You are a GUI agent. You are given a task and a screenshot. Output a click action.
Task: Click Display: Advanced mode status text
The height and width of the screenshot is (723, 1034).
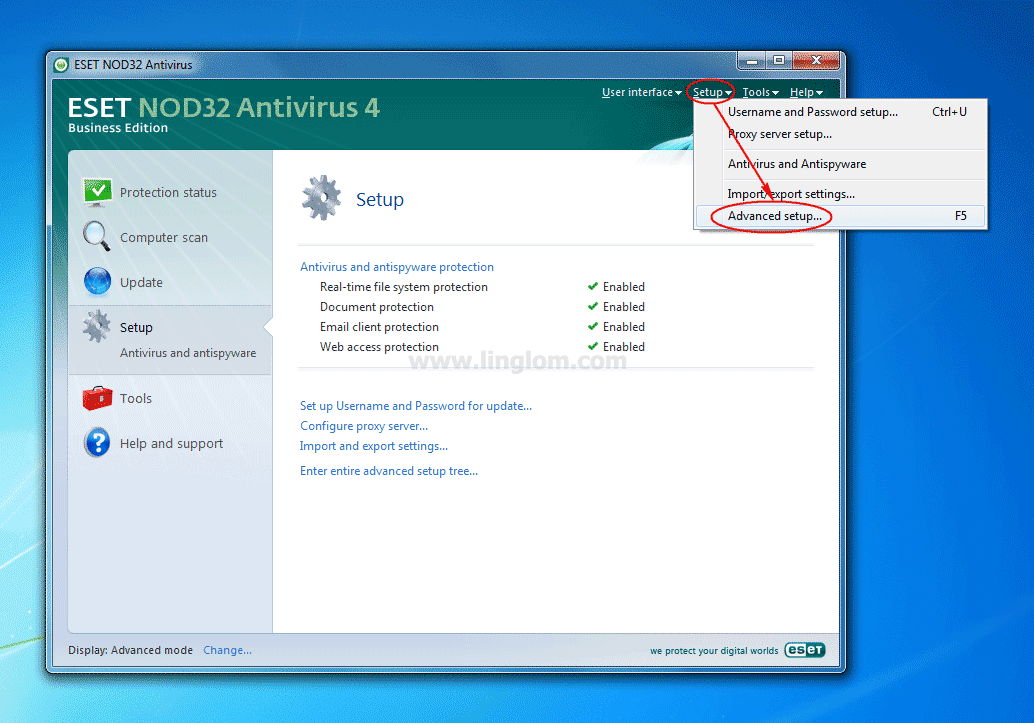pos(131,650)
